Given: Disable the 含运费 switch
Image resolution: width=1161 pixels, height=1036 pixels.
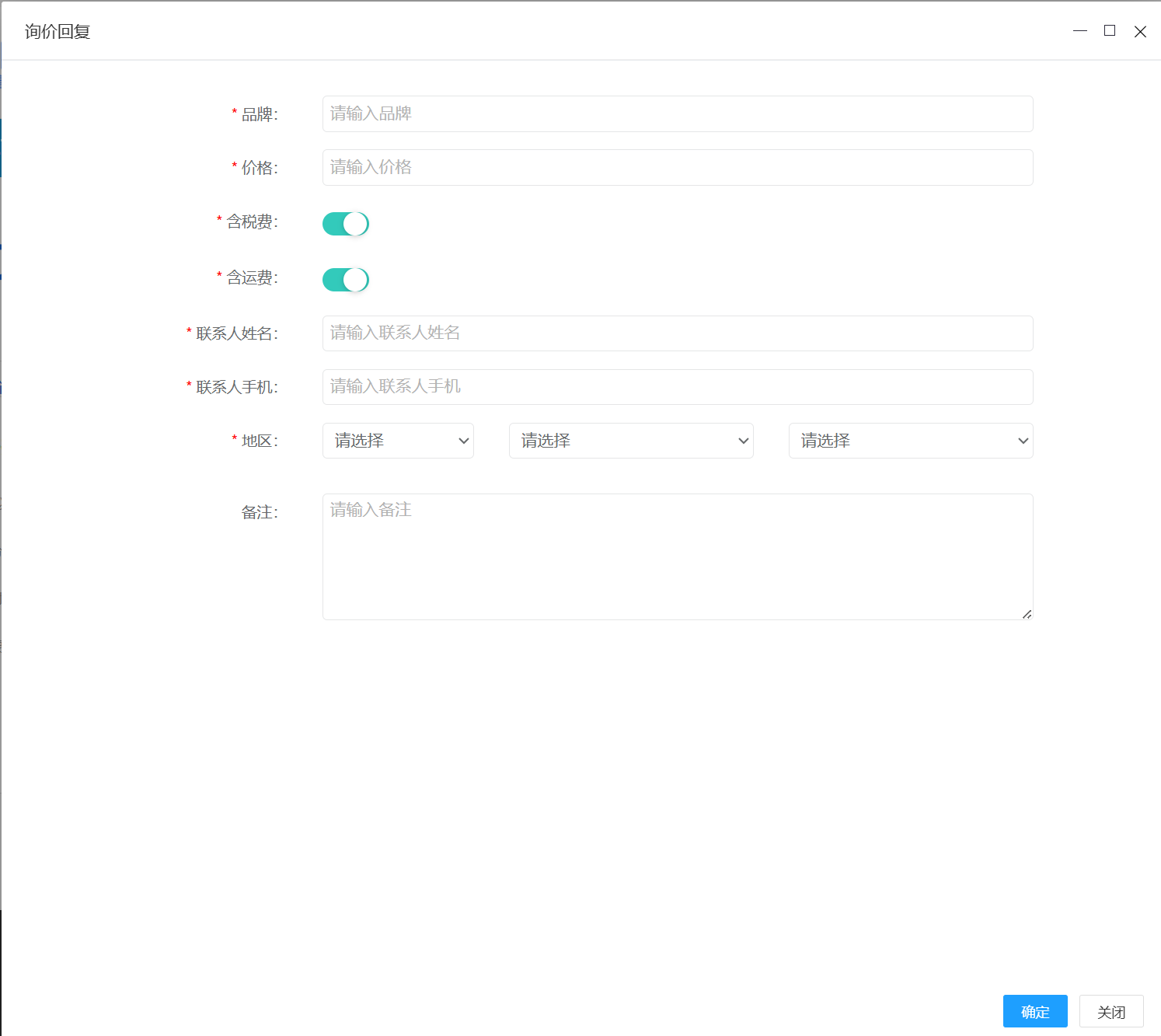Looking at the screenshot, I should [x=346, y=280].
